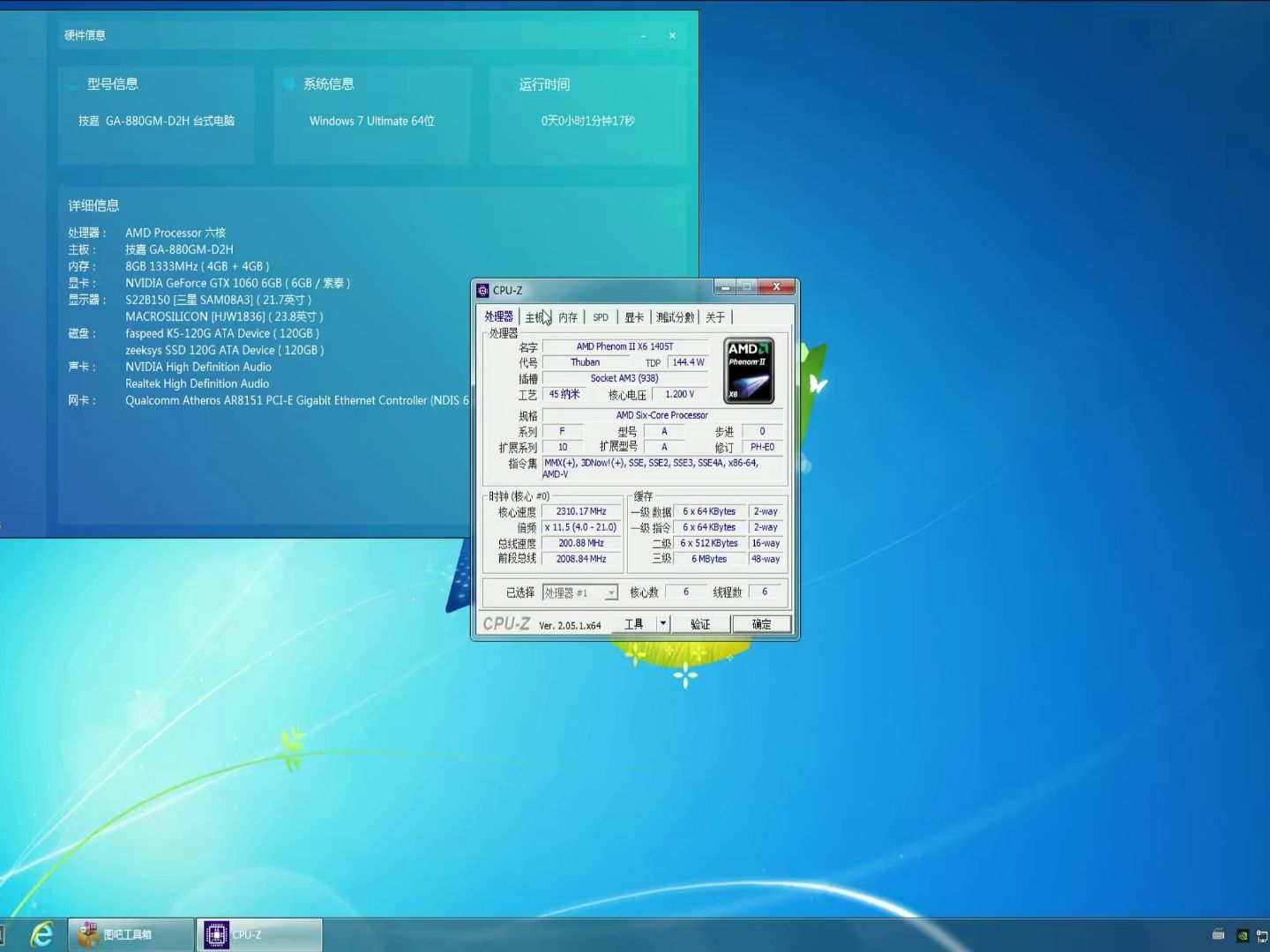
Task: Click the instruction set MMX(+) field
Action: click(x=663, y=468)
